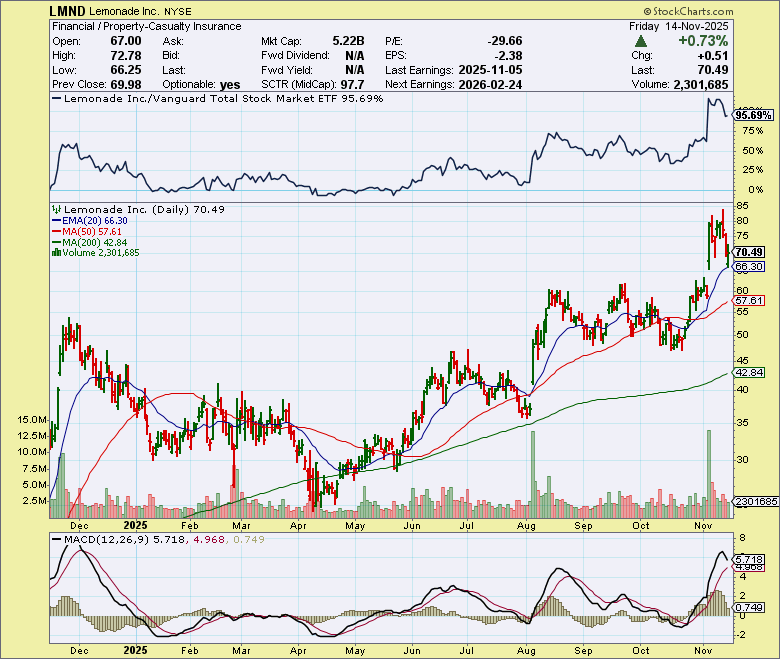Select the EMA(20) 66.30 legend entry
Image resolution: width=780 pixels, height=659 pixels.
point(90,221)
